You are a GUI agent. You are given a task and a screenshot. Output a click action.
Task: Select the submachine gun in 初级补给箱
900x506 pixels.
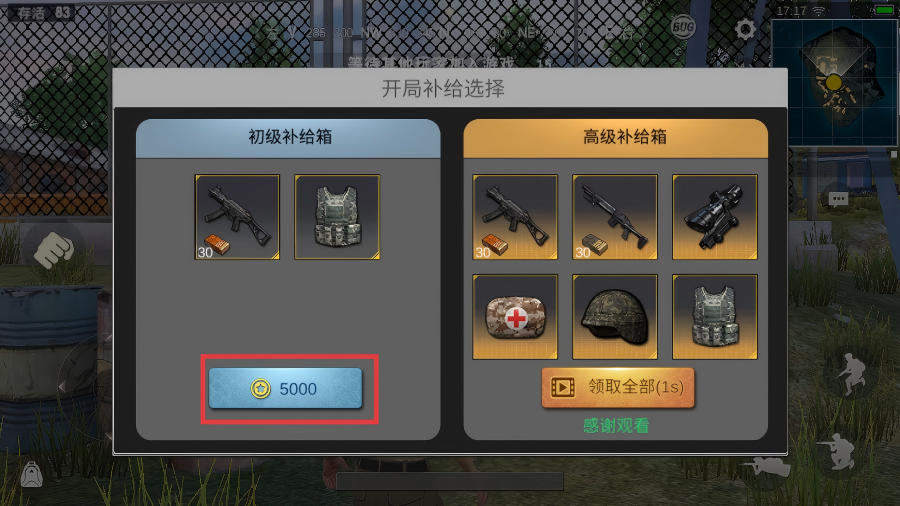[237, 217]
